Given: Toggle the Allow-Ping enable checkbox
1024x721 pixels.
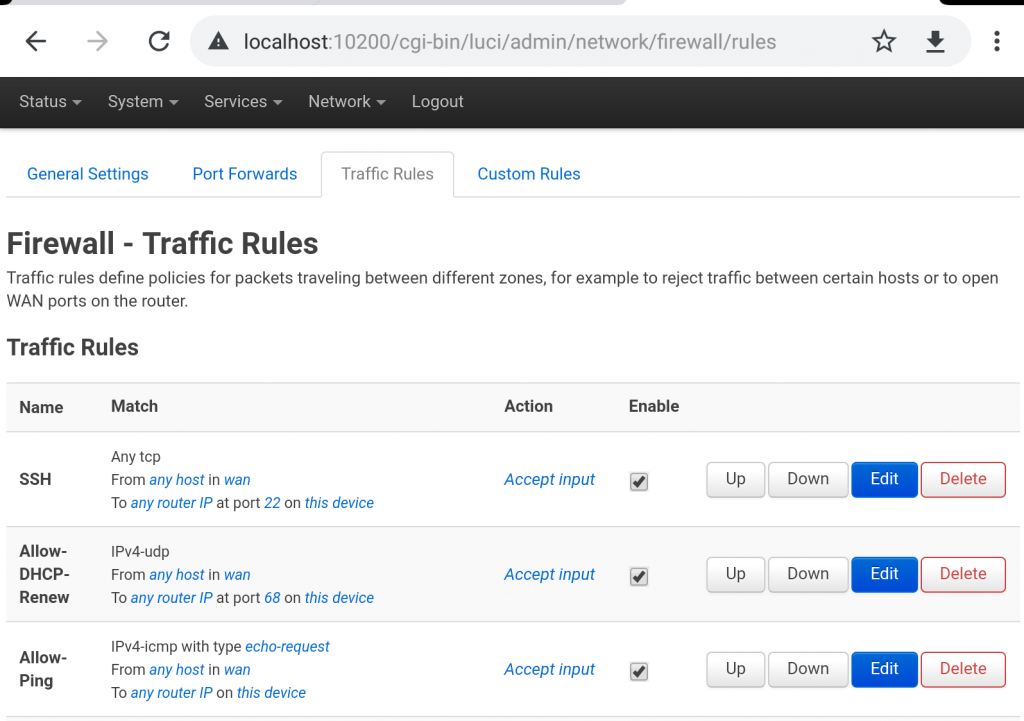Looking at the screenshot, I should pyautogui.click(x=639, y=671).
